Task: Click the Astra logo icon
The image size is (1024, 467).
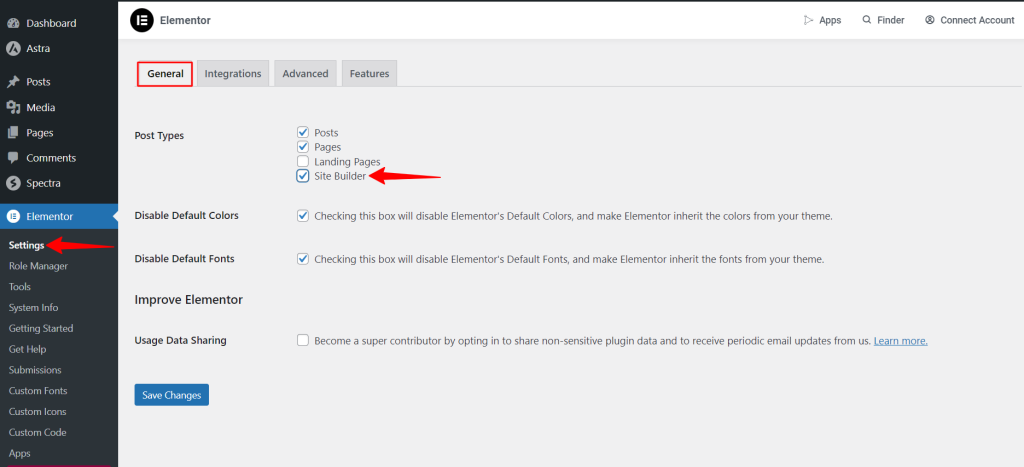Action: pos(12,48)
